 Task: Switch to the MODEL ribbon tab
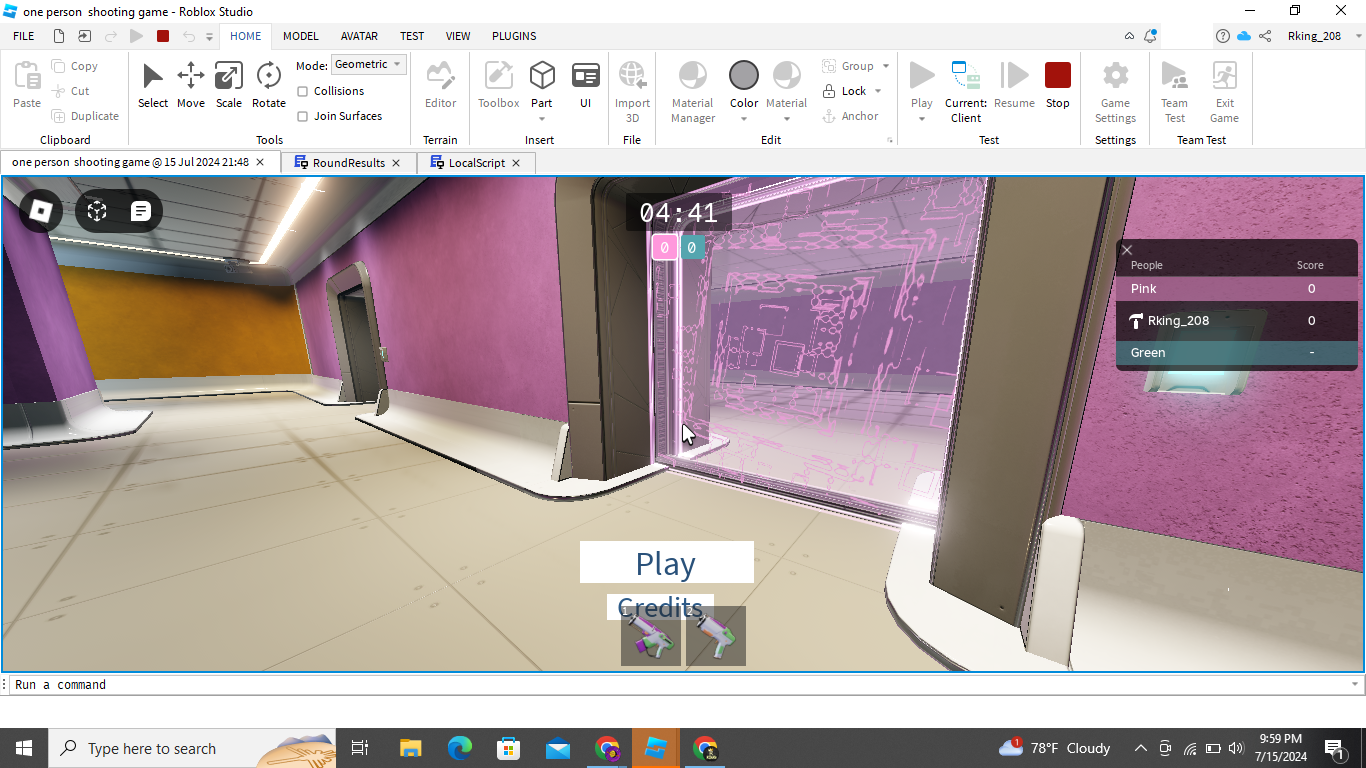pyautogui.click(x=300, y=36)
